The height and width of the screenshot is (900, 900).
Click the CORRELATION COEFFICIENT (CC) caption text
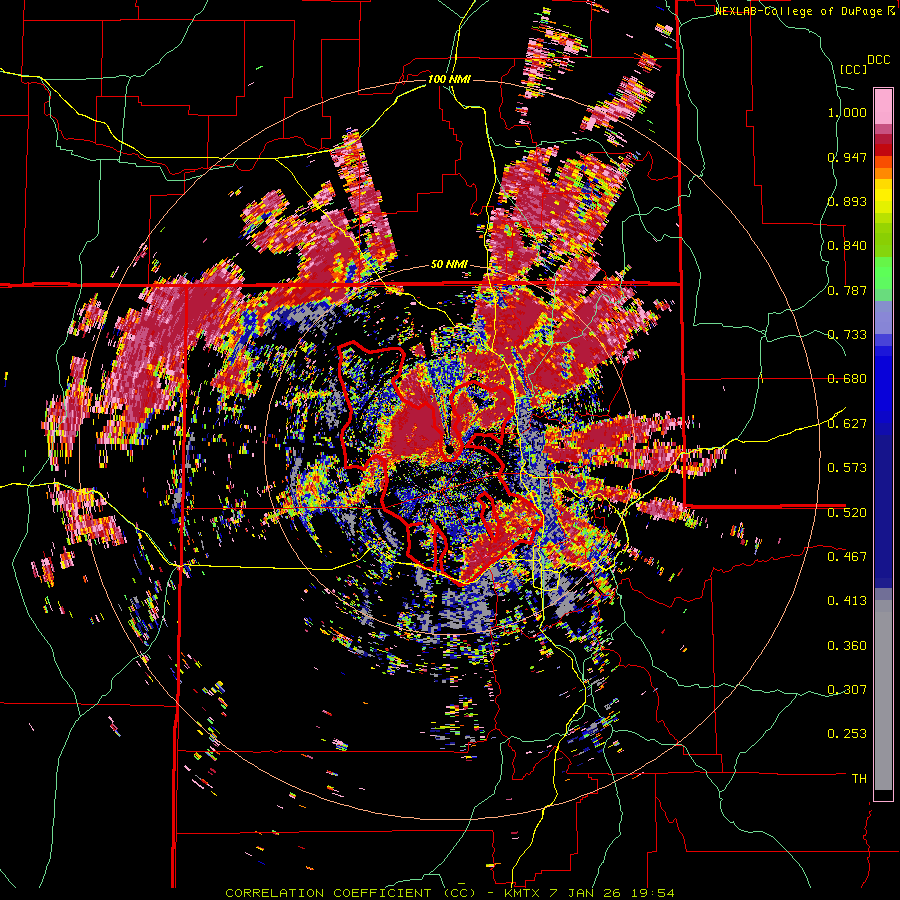pyautogui.click(x=351, y=893)
